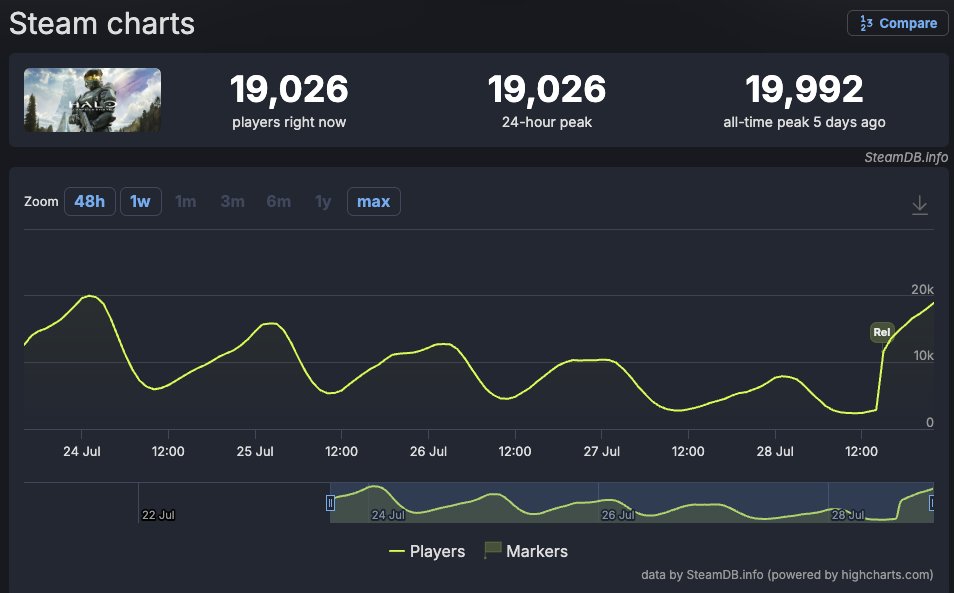Screen dimensions: 954x593
Task: Select the 48h zoom range
Action: [89, 201]
